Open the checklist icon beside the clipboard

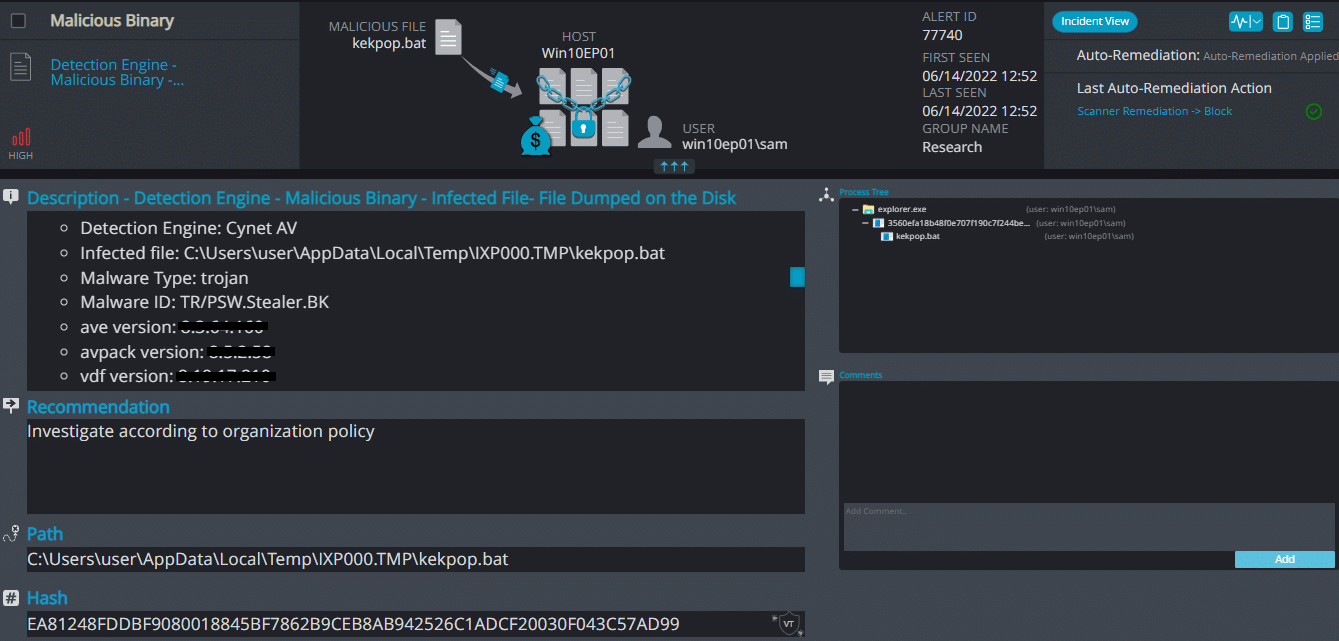[1313, 21]
